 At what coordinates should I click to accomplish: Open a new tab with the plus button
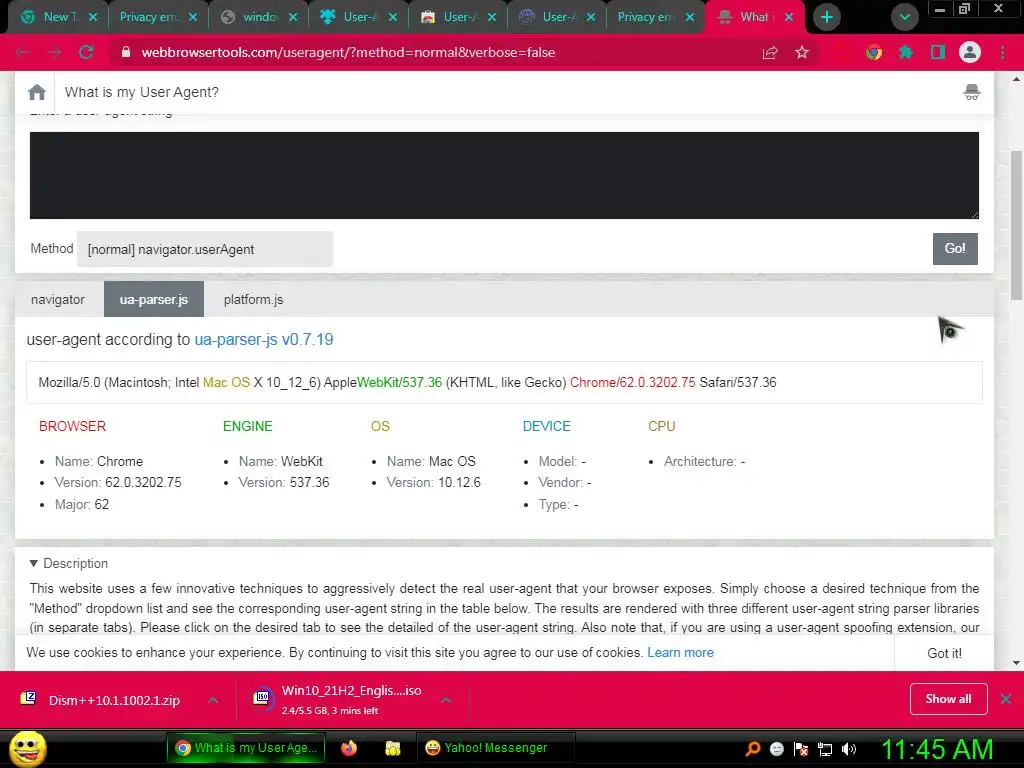pyautogui.click(x=827, y=17)
